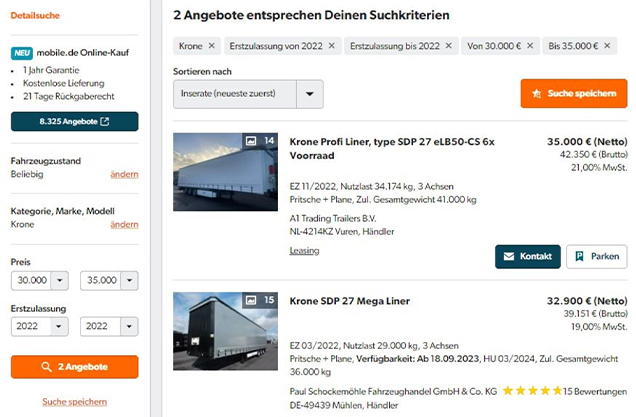Open Erstzulassung to-year 2022 dropdown
The width and height of the screenshot is (636, 417).
[x=129, y=327]
